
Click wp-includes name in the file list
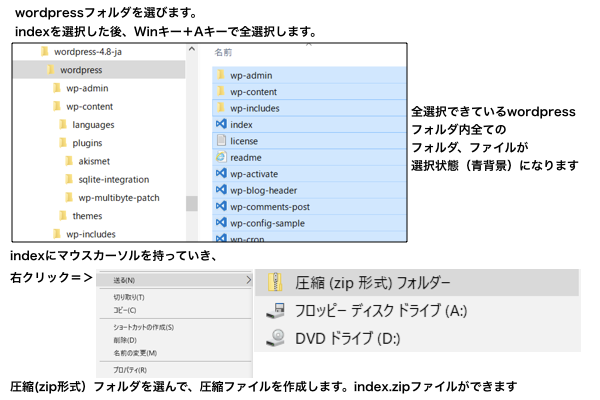click(254, 108)
